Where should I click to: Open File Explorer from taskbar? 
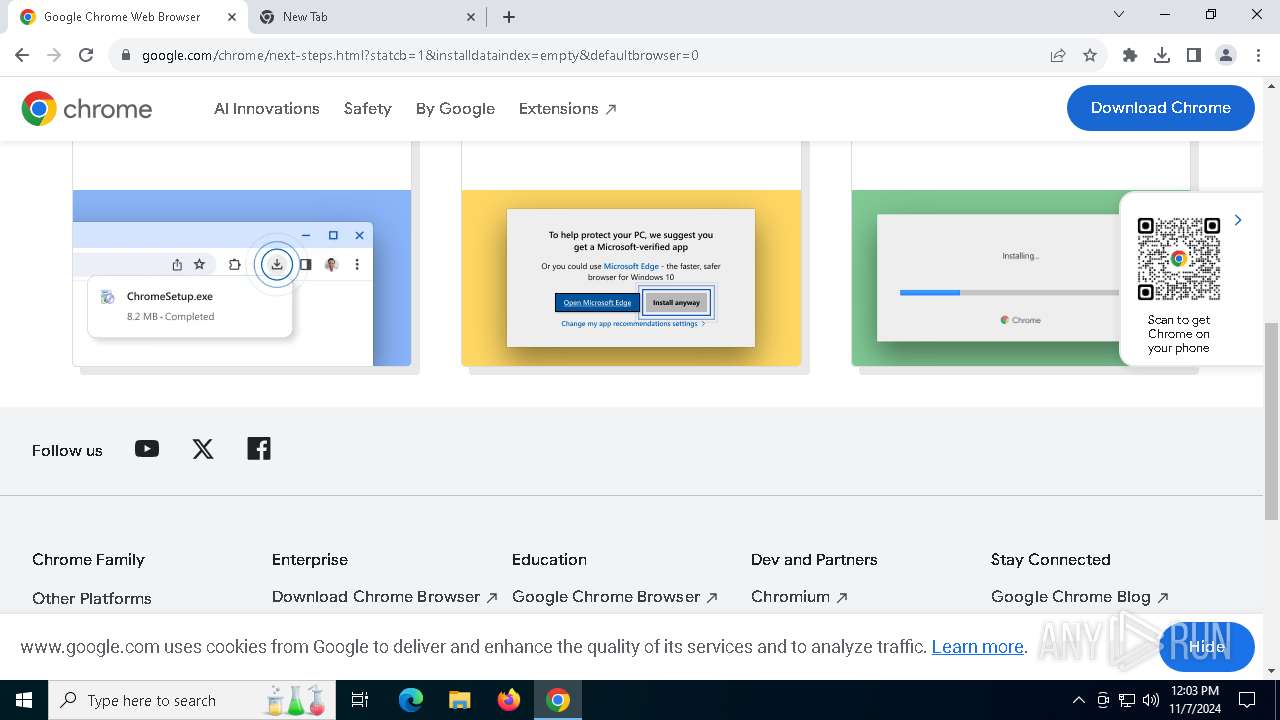[x=459, y=700]
